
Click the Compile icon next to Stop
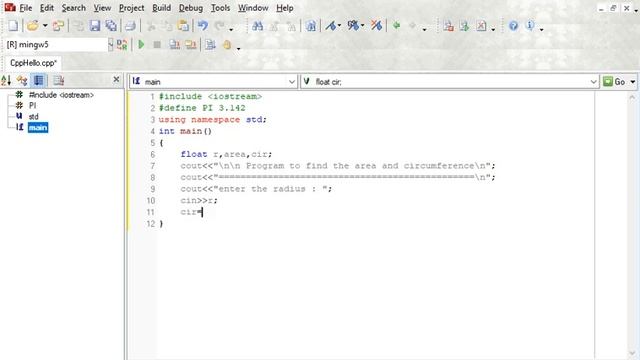point(175,44)
